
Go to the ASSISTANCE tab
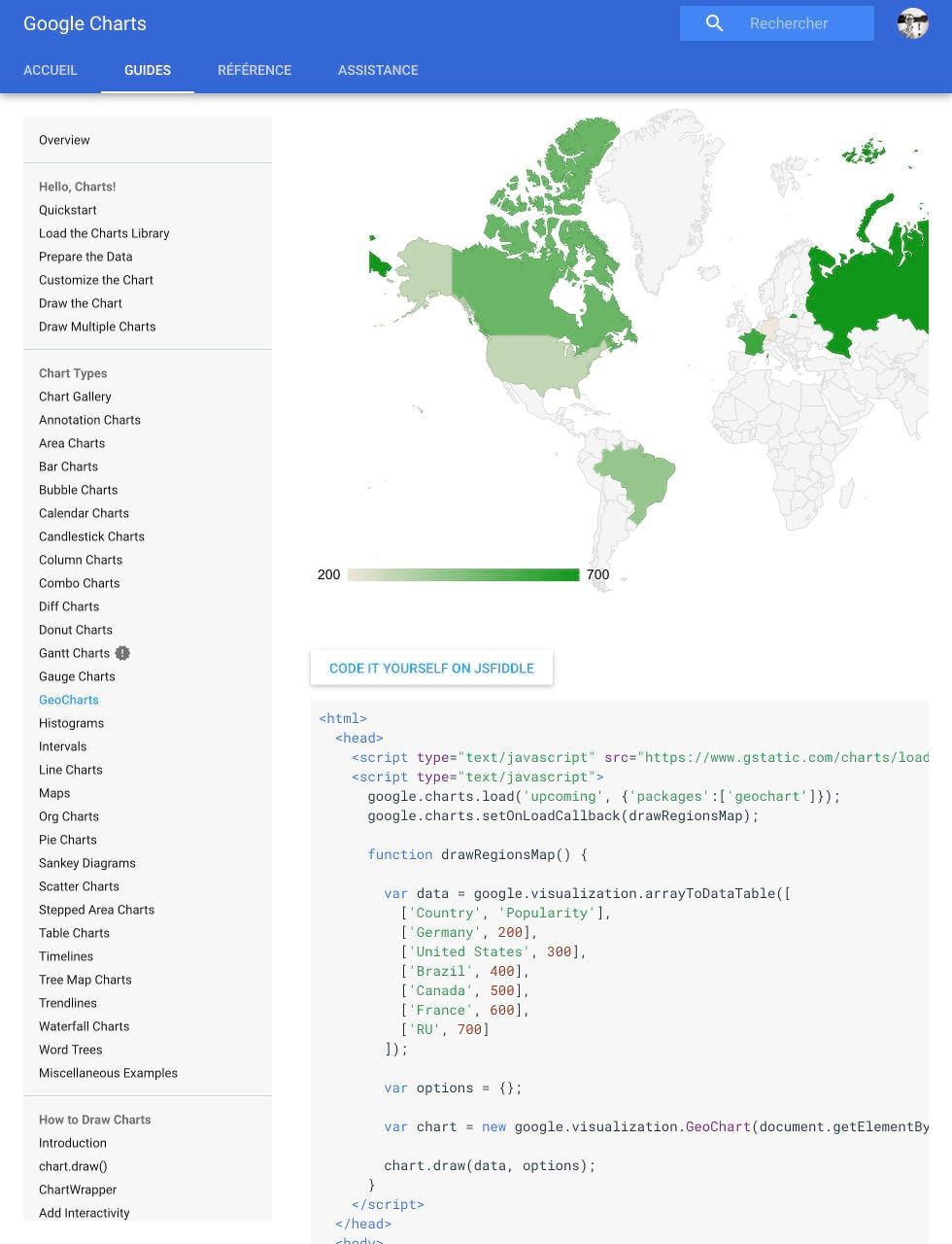pyautogui.click(x=378, y=70)
